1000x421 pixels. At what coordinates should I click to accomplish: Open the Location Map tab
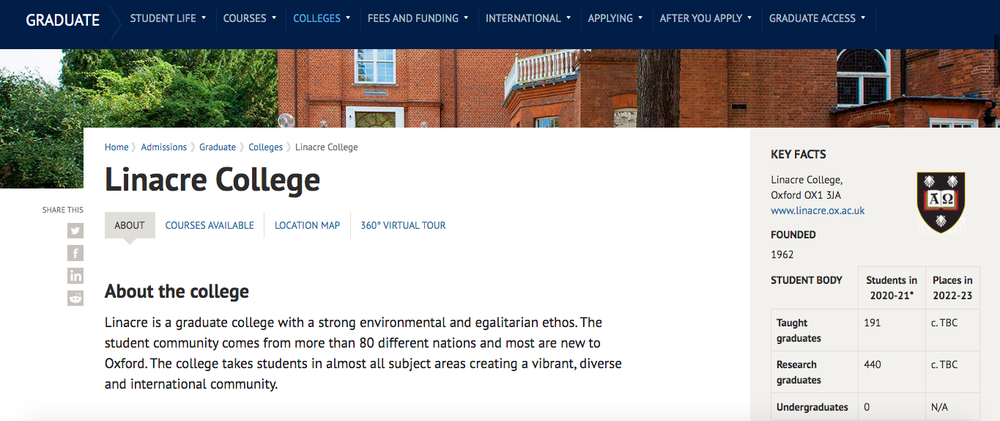point(307,225)
